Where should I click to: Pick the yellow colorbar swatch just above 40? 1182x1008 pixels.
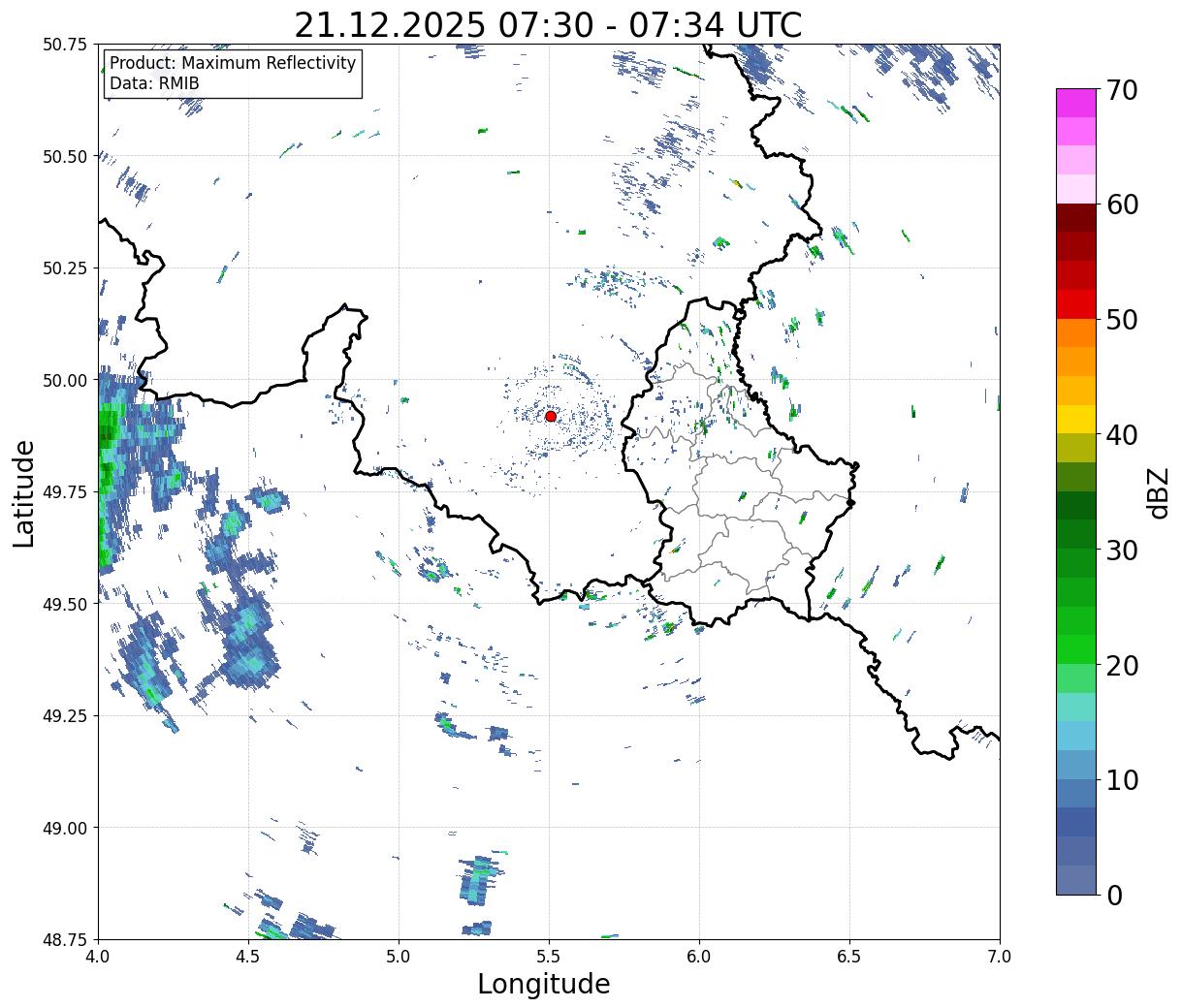1076,419
